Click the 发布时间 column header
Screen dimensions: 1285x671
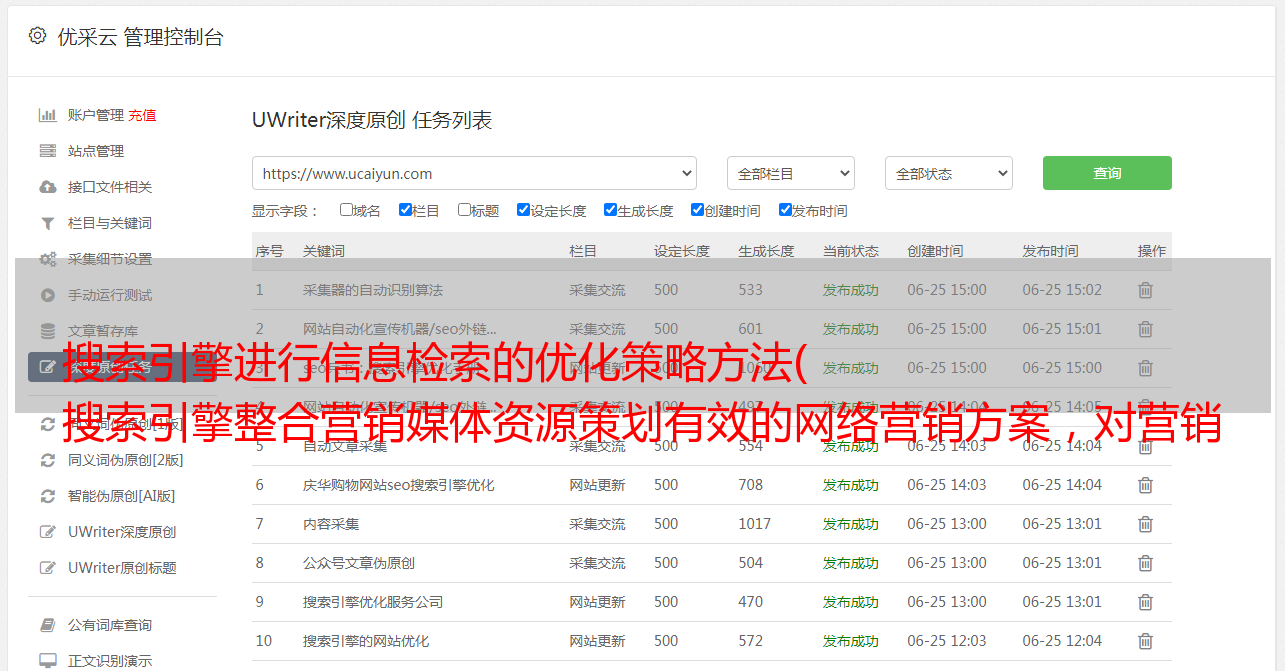click(1050, 251)
